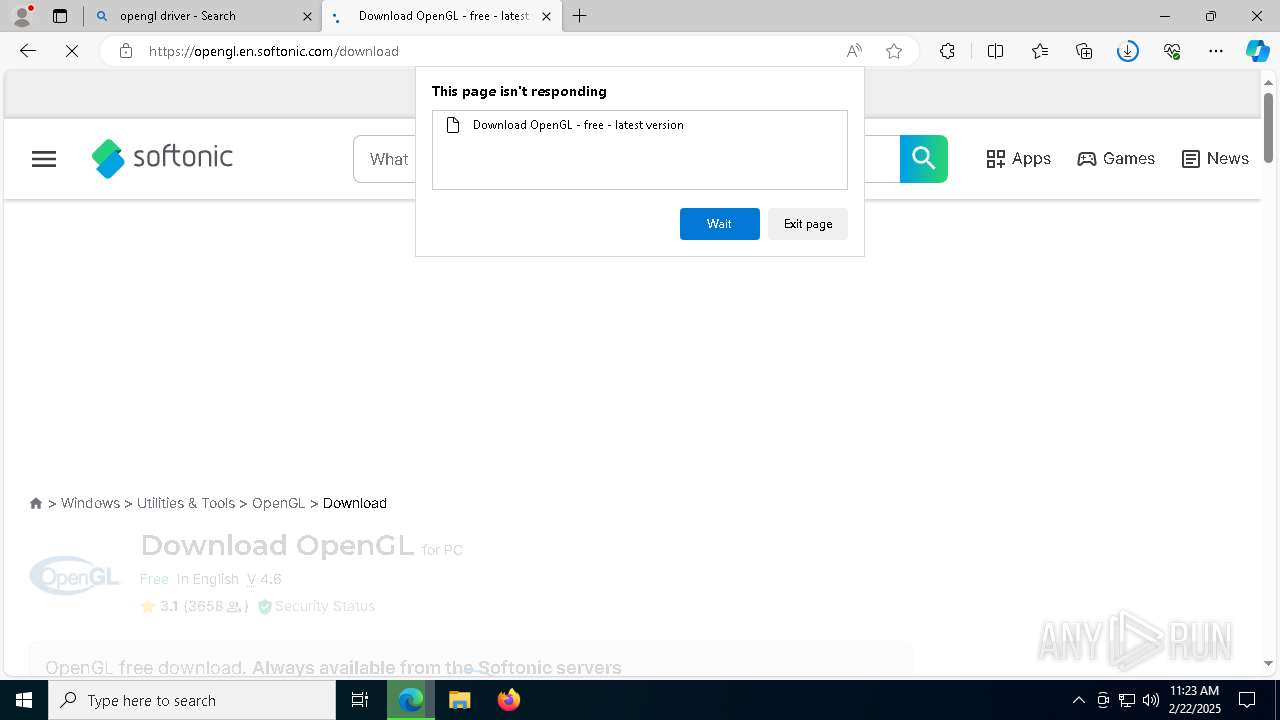Open the Apps section

[1018, 159]
